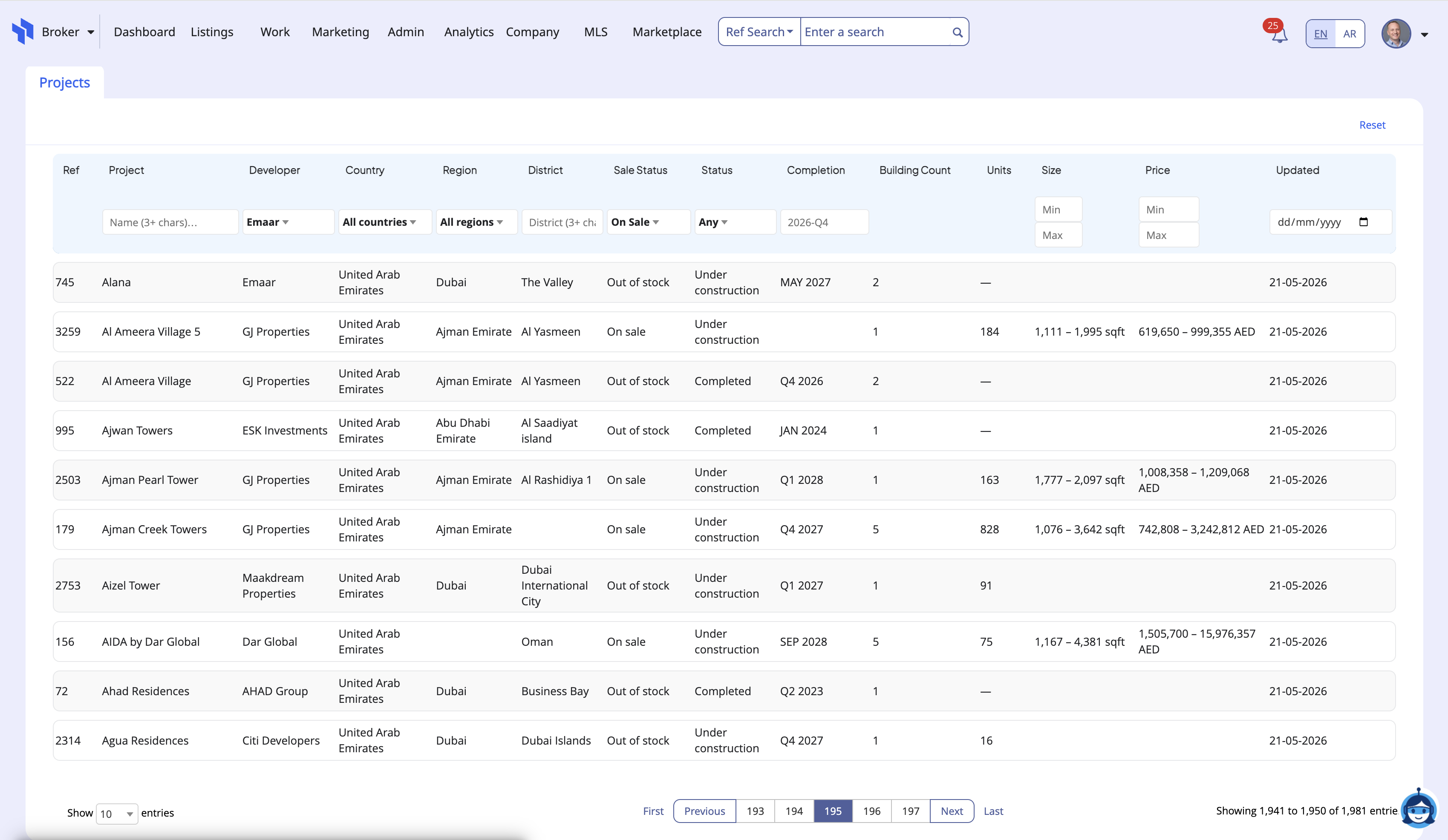
Task: Open the Ajman Creek Towers row
Action: tap(724, 530)
